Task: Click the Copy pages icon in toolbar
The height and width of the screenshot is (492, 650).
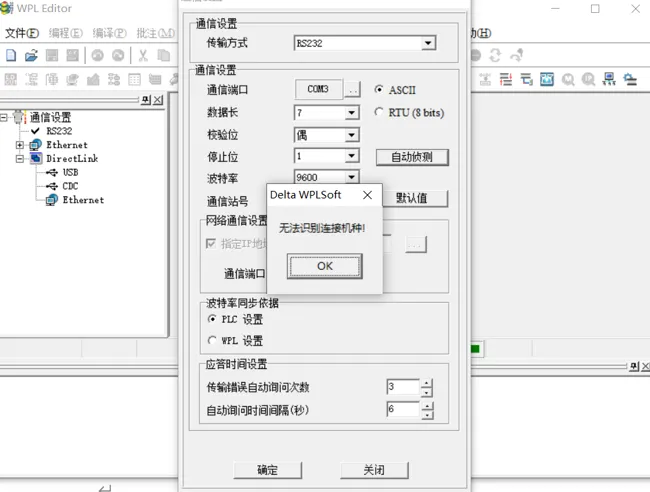Action: pyautogui.click(x=164, y=55)
